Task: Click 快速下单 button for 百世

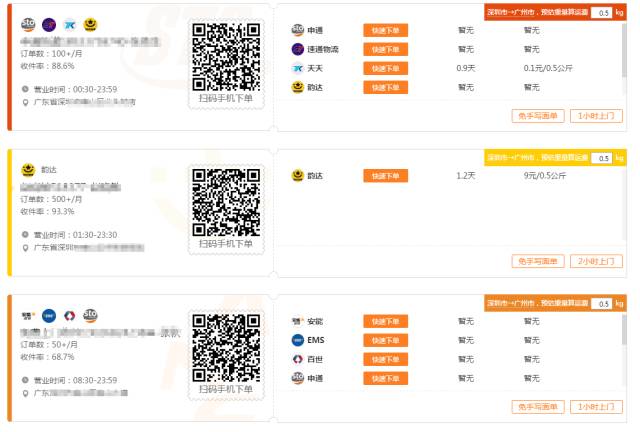Action: click(x=385, y=359)
